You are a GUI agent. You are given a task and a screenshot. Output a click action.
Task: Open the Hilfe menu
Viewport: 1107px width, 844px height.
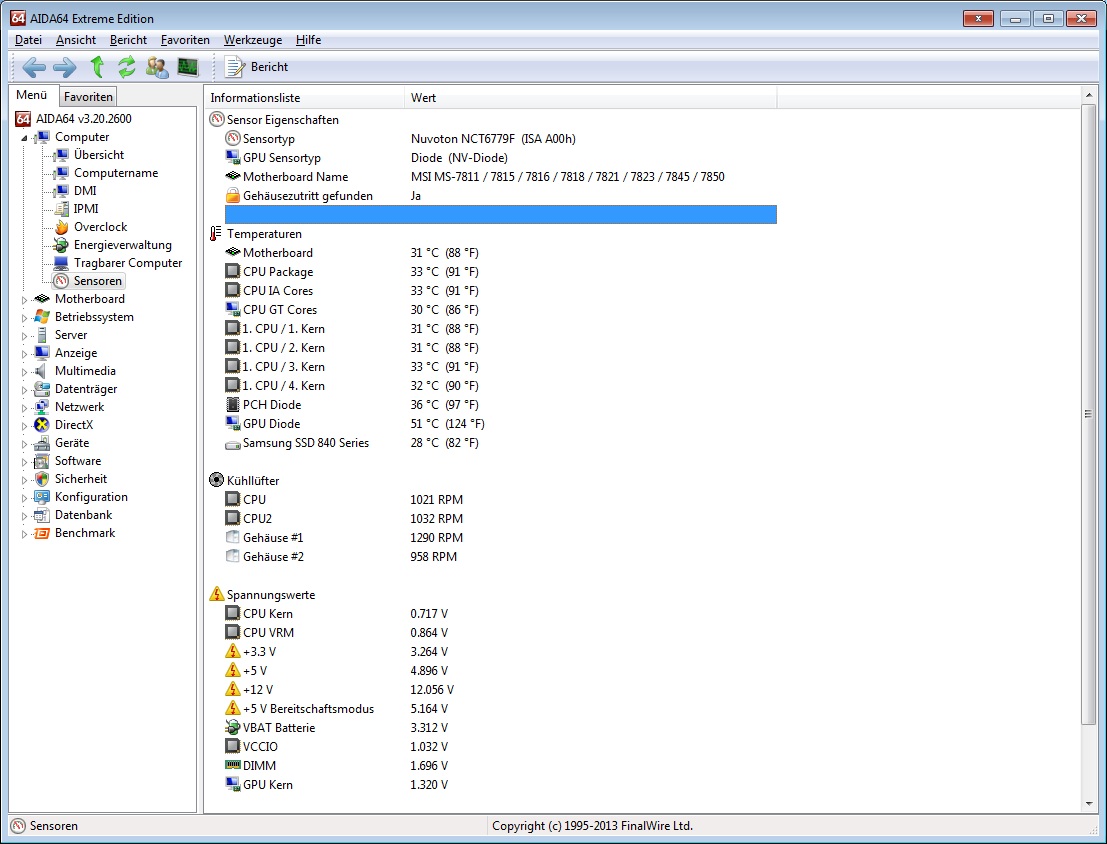coord(308,40)
